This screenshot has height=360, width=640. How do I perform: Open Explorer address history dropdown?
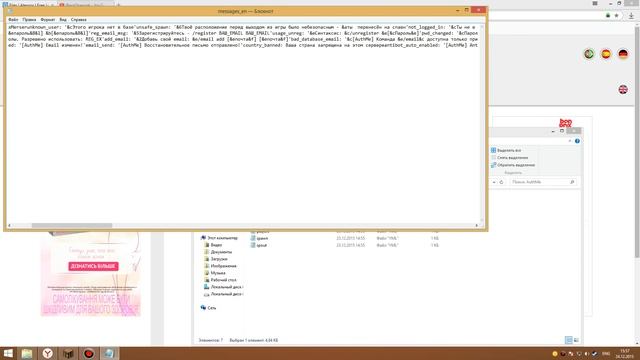494,182
